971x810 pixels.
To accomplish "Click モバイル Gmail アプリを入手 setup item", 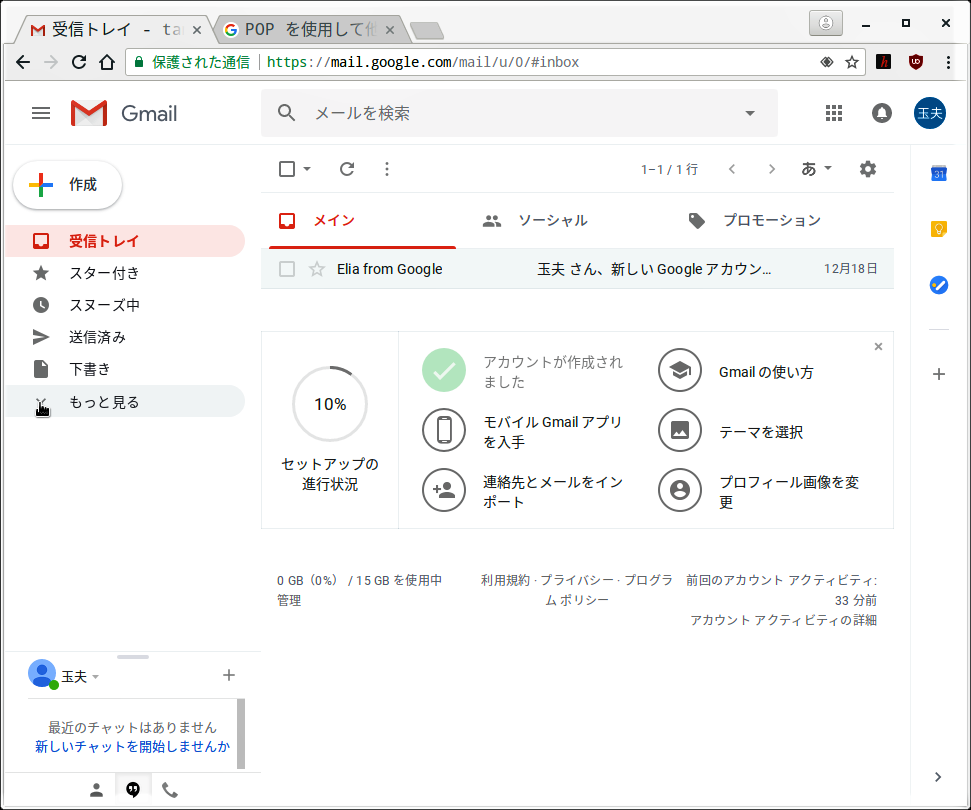I will (523, 432).
